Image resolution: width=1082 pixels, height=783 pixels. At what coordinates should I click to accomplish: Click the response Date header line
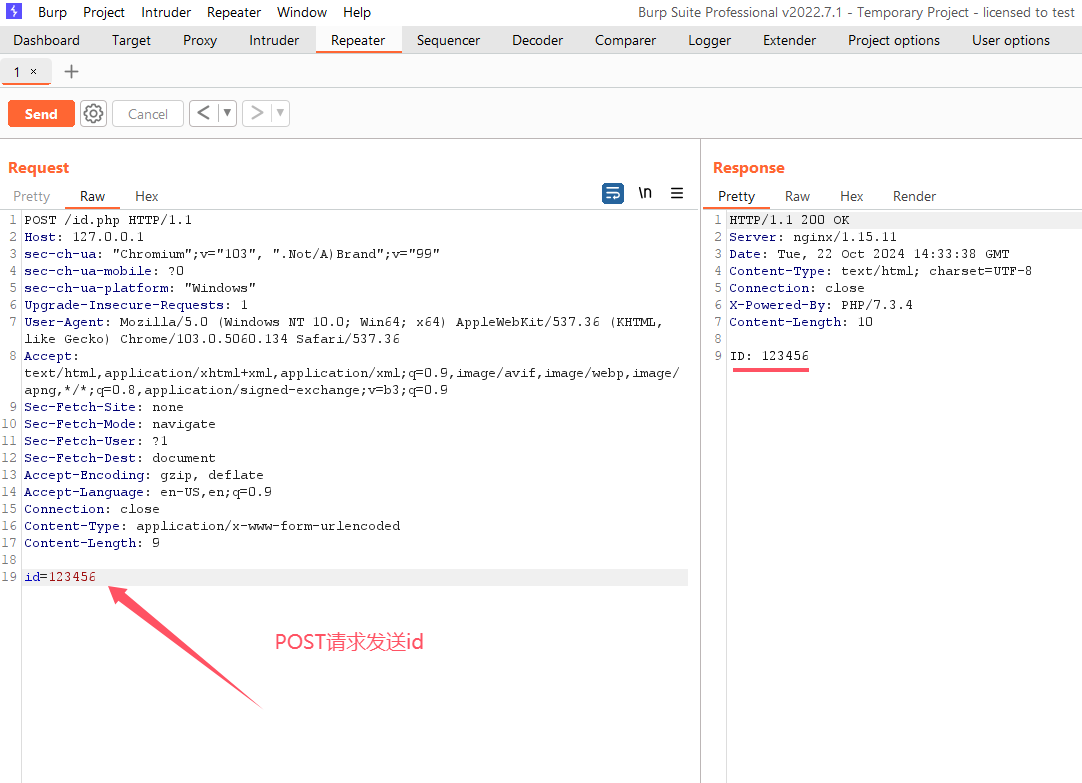869,254
